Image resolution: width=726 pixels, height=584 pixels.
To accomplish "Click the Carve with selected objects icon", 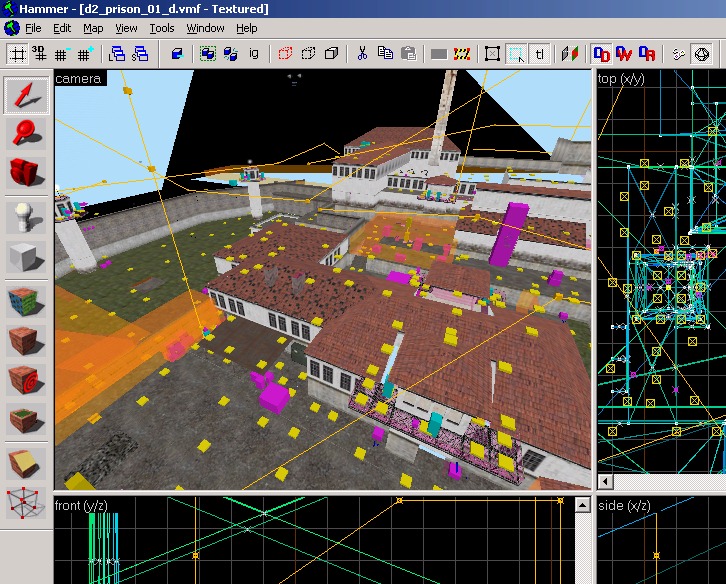I will [177, 54].
